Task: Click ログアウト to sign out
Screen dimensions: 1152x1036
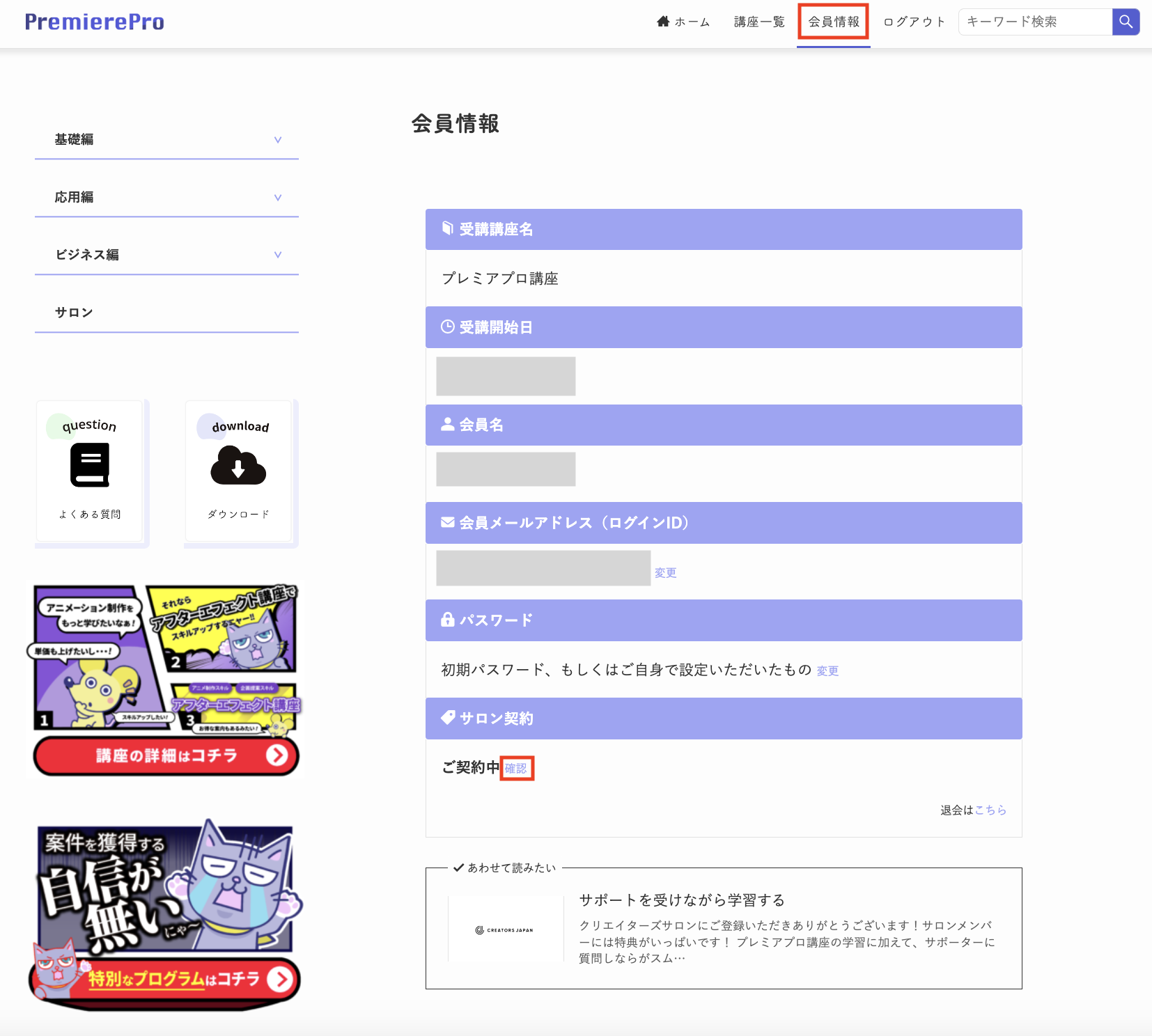Action: [x=914, y=22]
